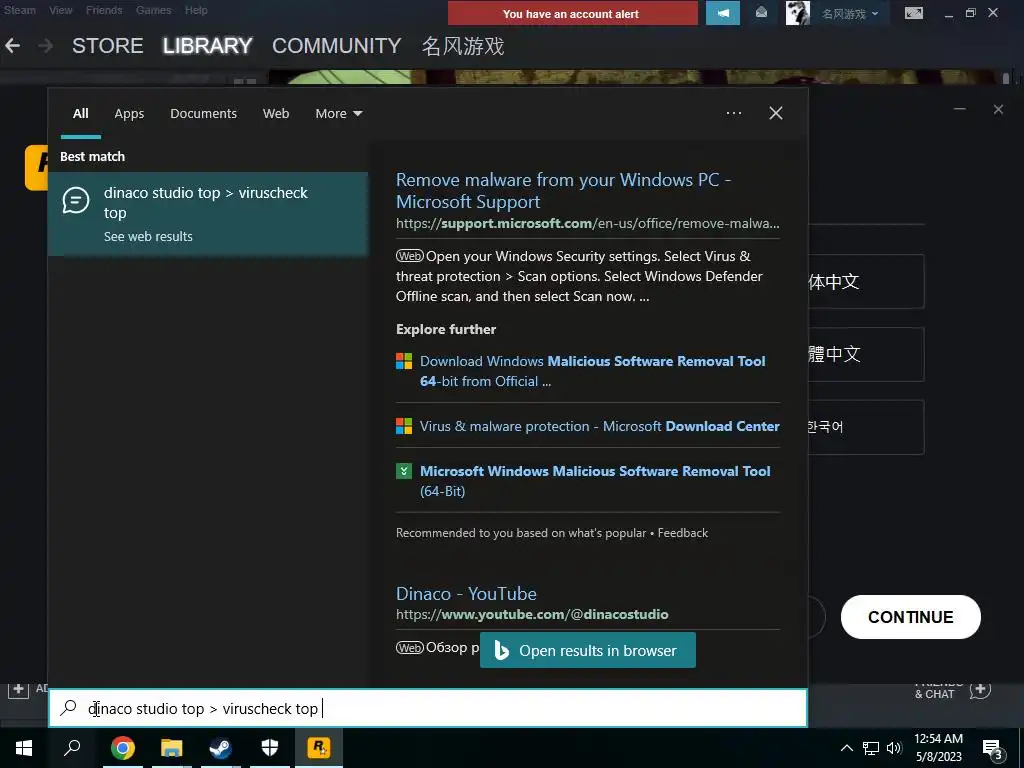Open the support.microsoft.com URL text
The image size is (1024, 768).
pos(588,223)
